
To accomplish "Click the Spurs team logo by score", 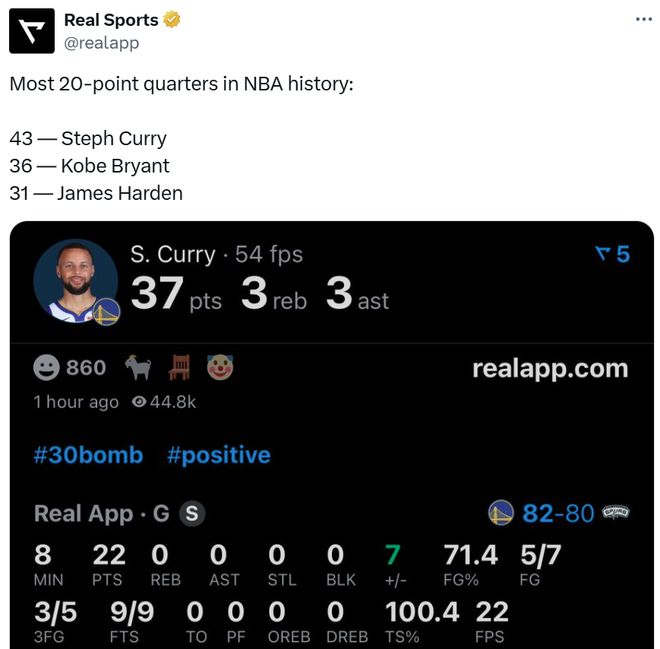I will pos(615,513).
